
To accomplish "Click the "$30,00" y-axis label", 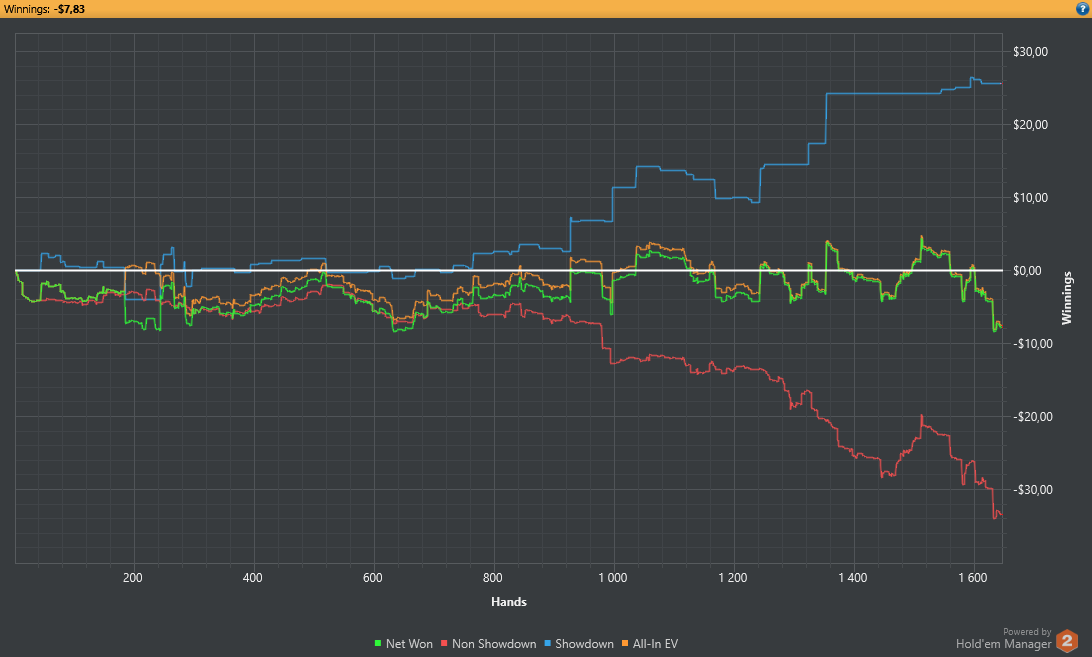I will point(1030,52).
